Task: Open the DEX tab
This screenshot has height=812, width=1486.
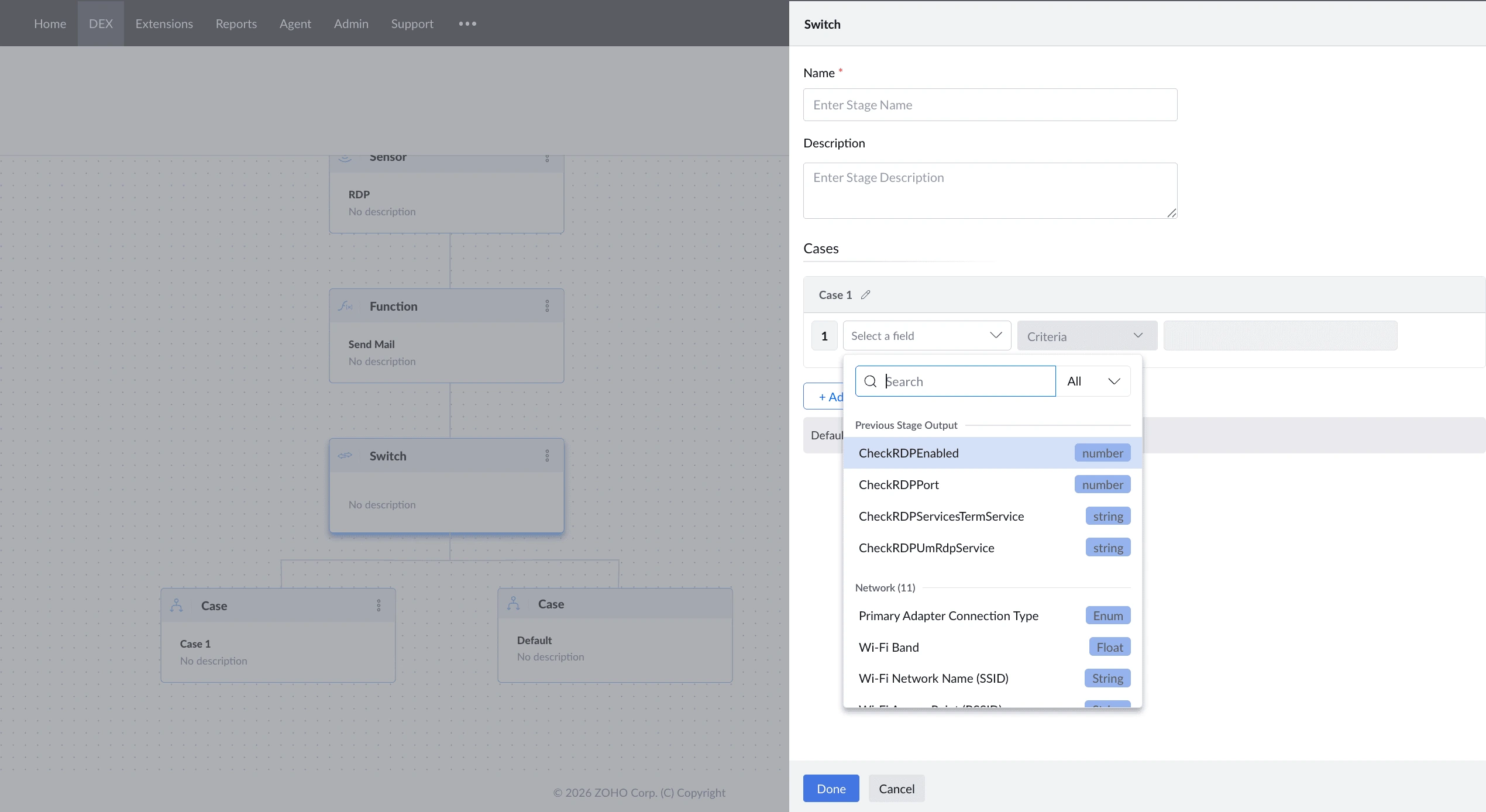Action: [101, 23]
